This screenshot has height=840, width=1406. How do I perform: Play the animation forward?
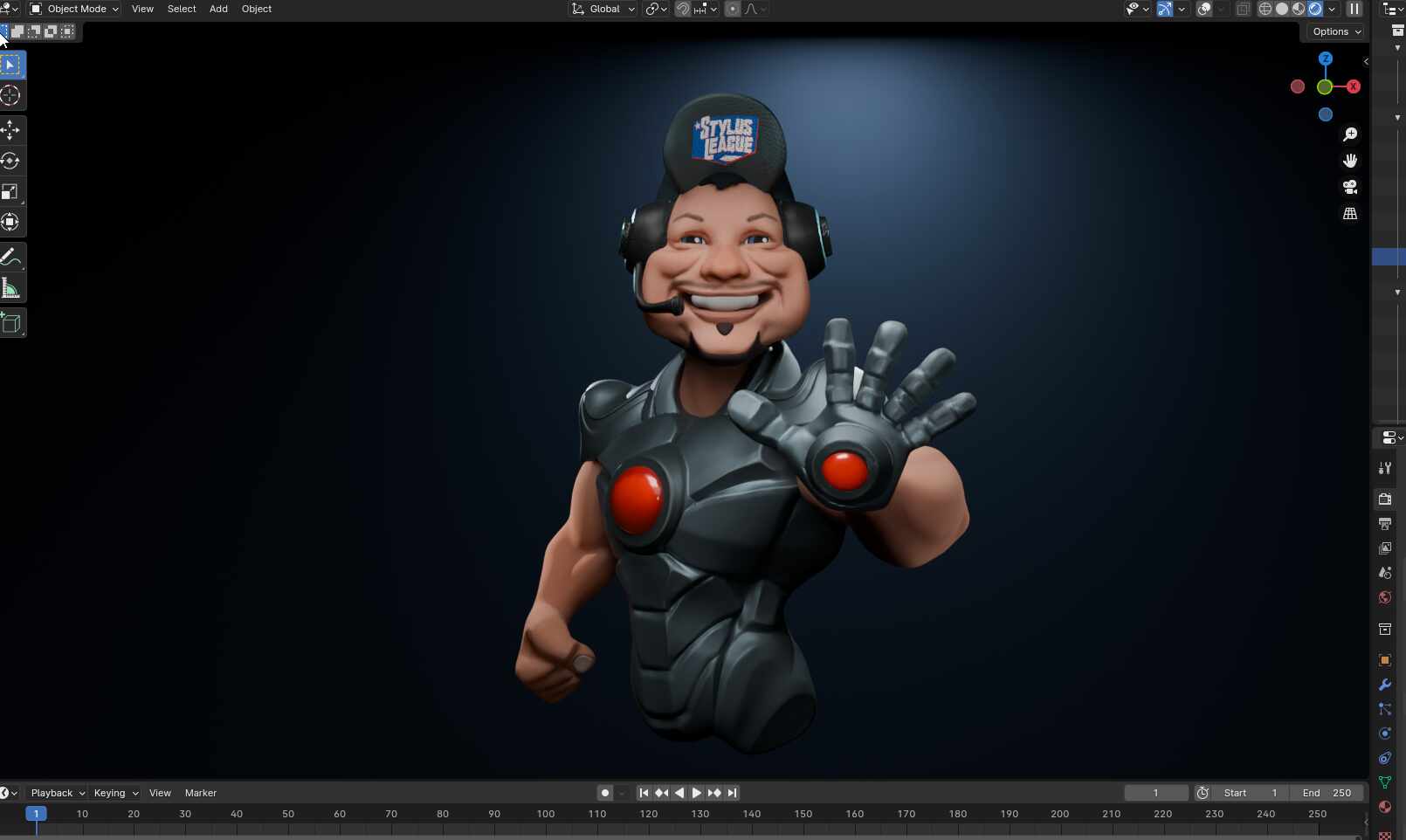coord(696,793)
